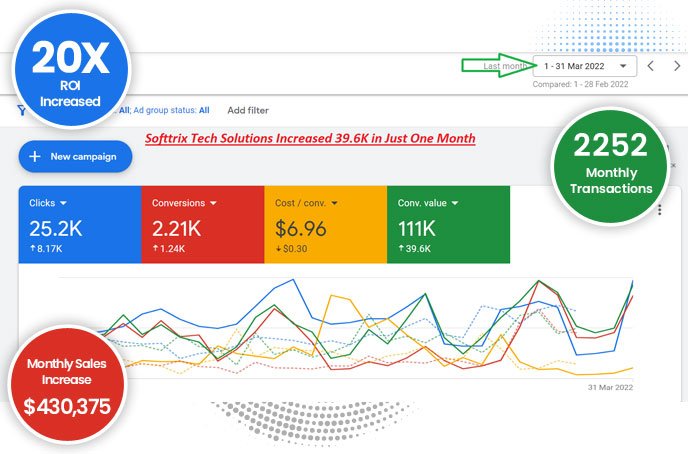Click the 8.17K clicks change figure
The width and height of the screenshot is (689, 454).
[x=46, y=249]
